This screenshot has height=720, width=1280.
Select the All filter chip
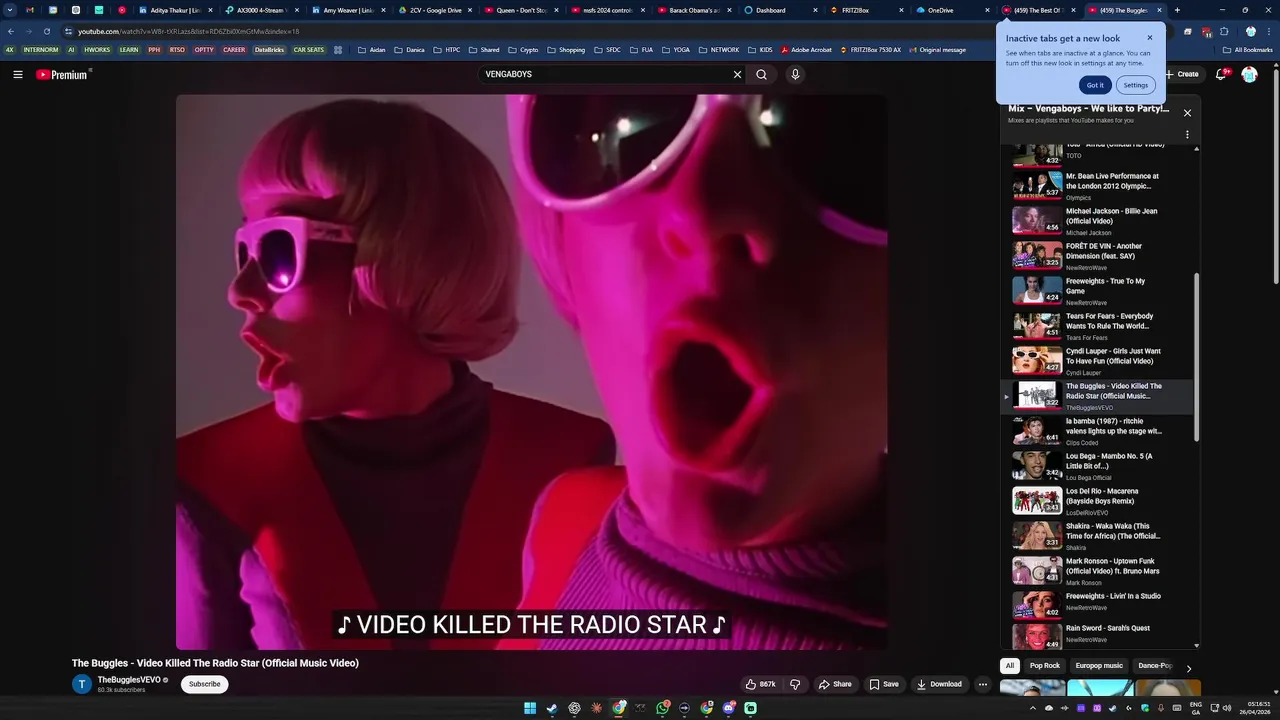pos(1010,665)
